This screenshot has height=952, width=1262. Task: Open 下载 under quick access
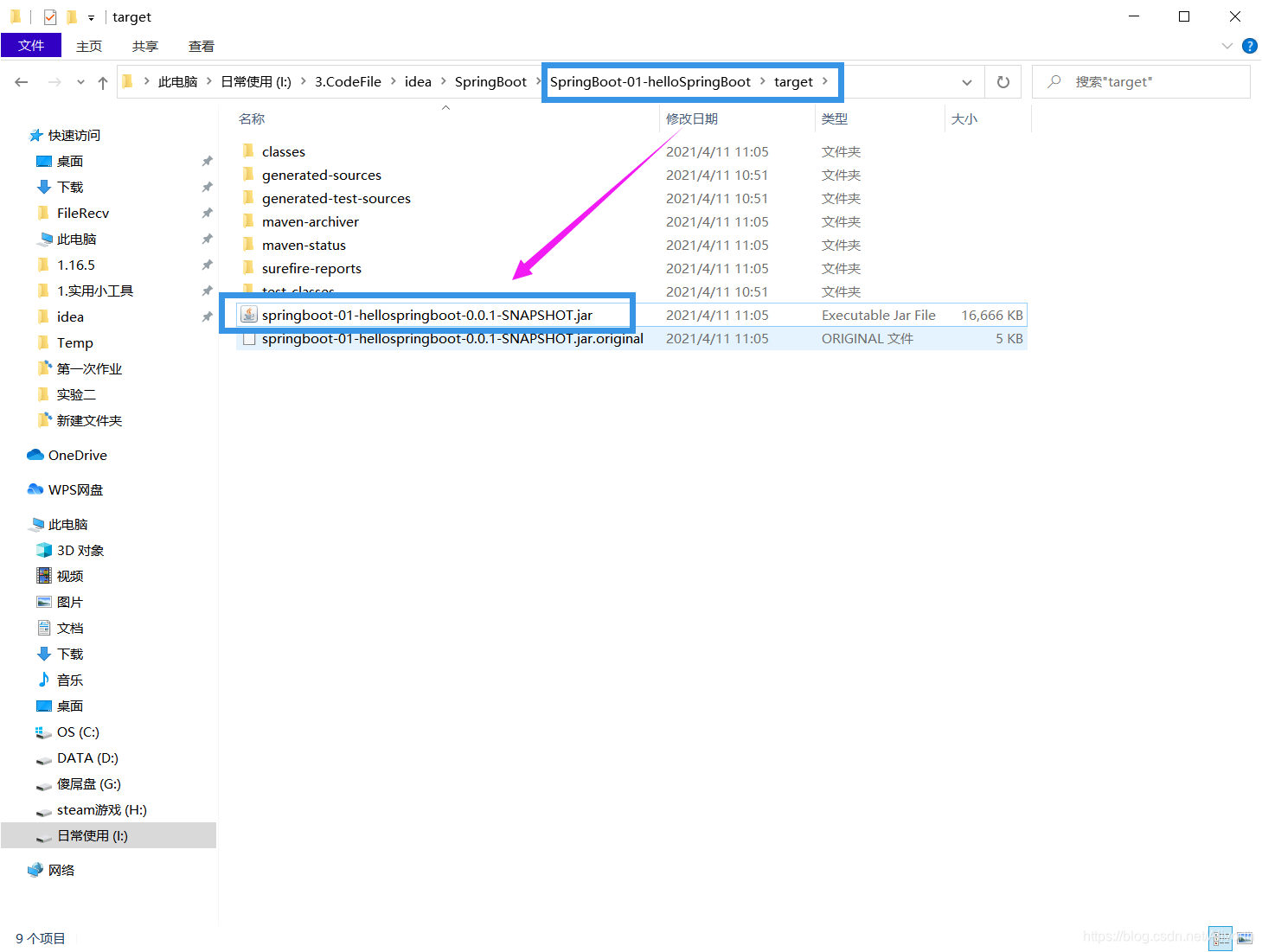point(70,188)
